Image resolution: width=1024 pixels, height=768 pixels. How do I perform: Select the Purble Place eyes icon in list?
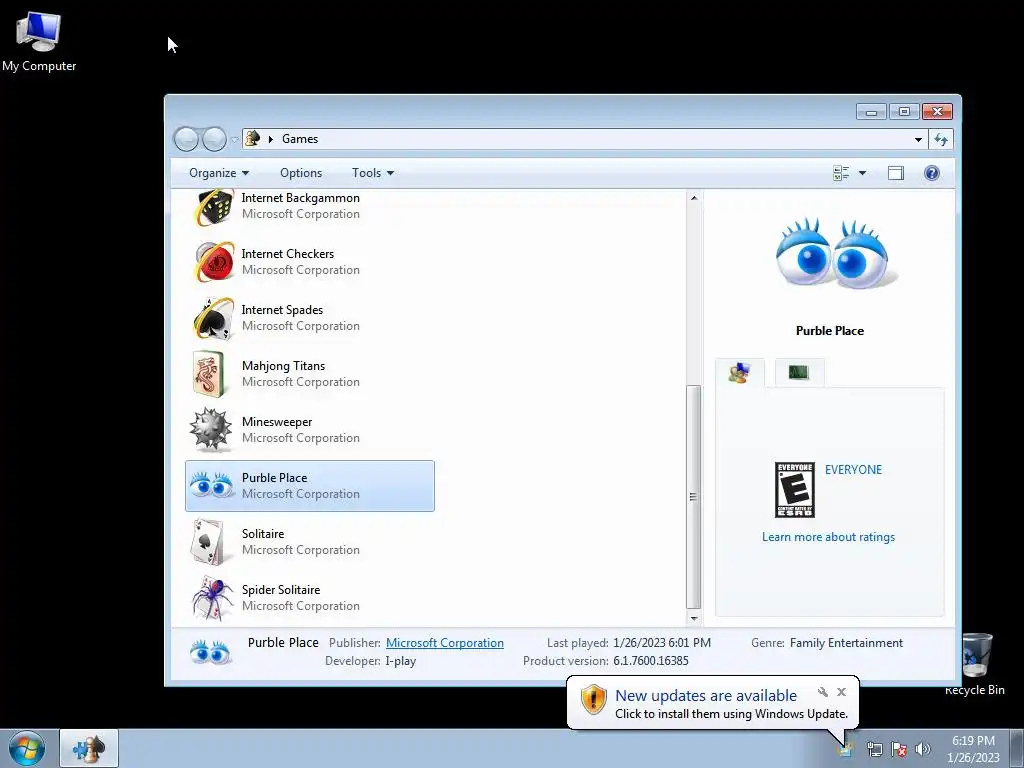click(212, 486)
